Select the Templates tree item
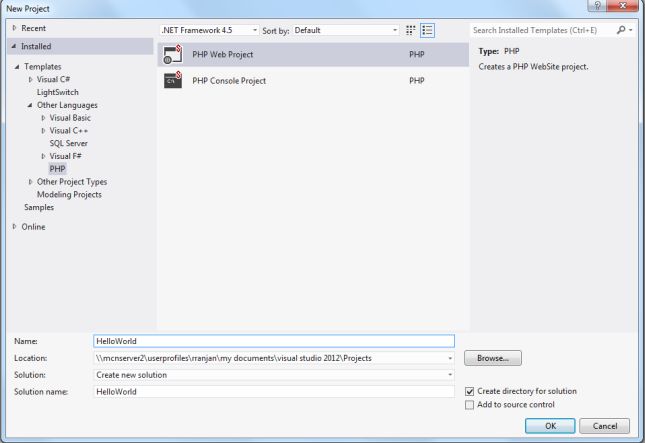This screenshot has height=443, width=645. pos(42,67)
